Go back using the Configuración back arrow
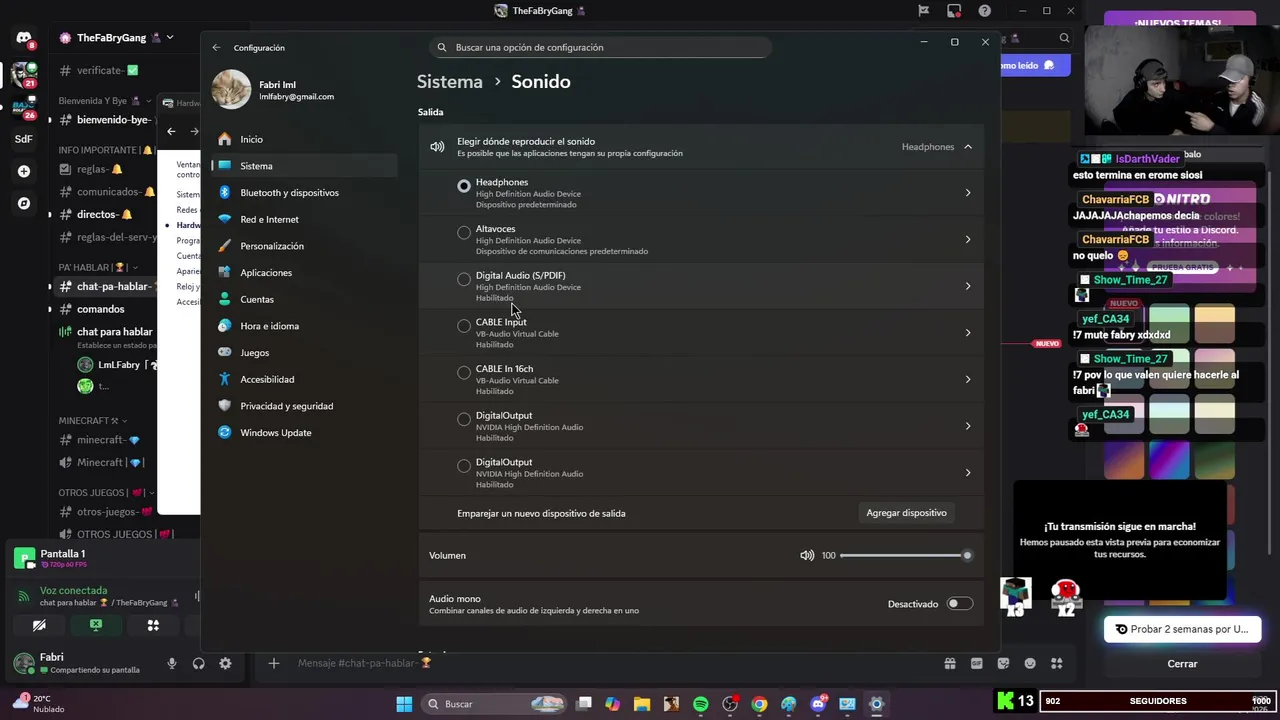The width and height of the screenshot is (1280, 720). click(x=216, y=47)
